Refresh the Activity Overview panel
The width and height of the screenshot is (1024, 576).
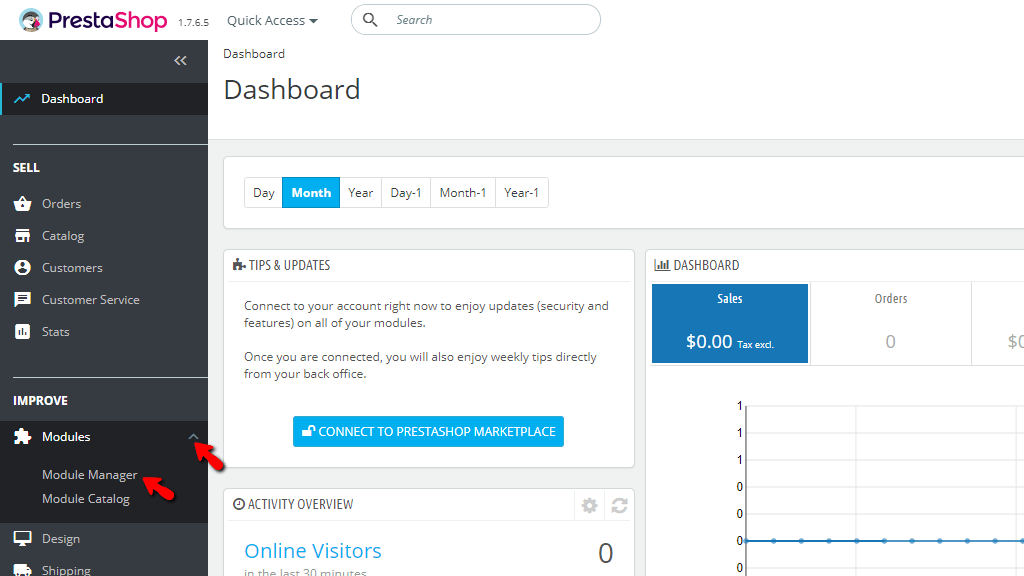(619, 505)
